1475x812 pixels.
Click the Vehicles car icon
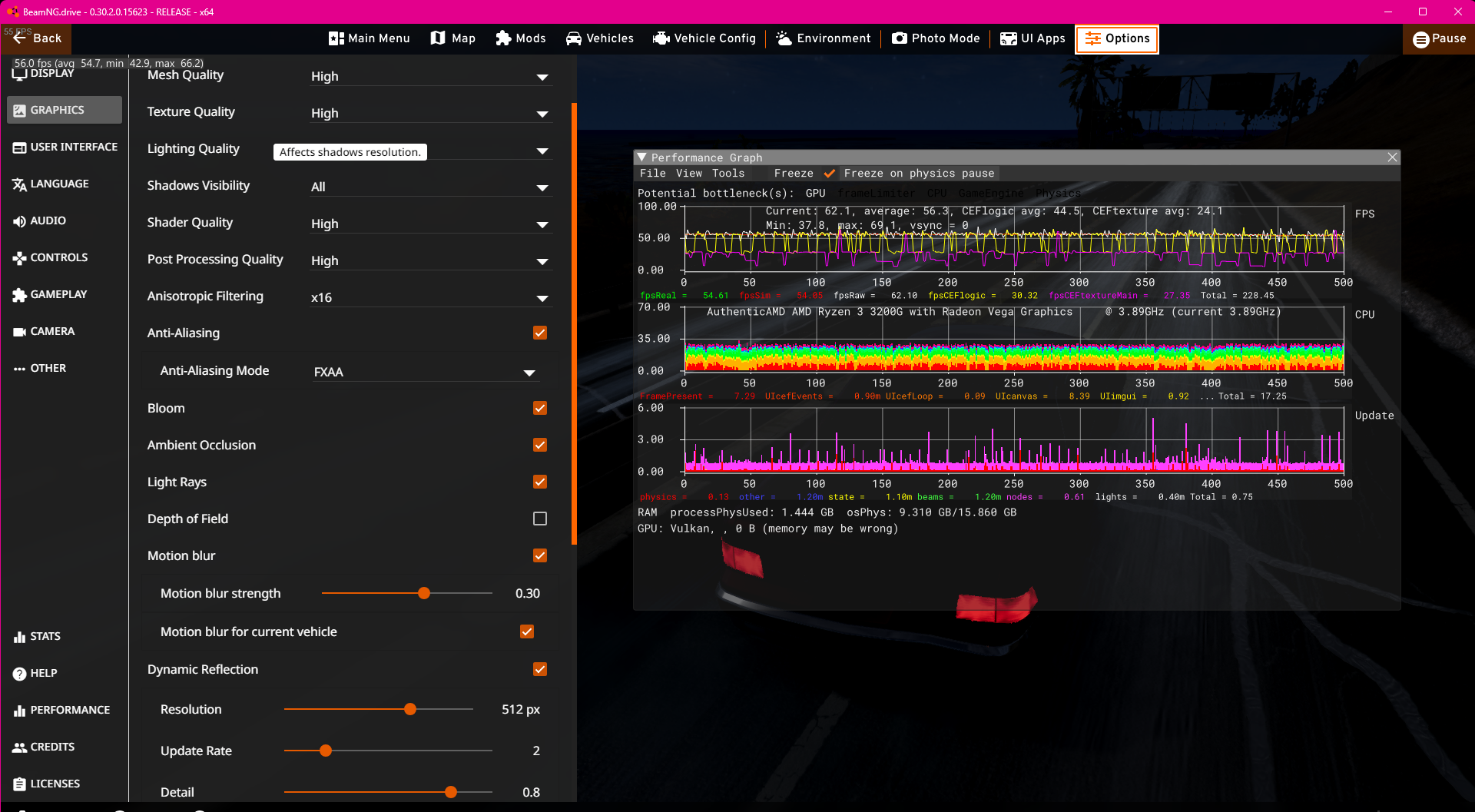pyautogui.click(x=574, y=38)
